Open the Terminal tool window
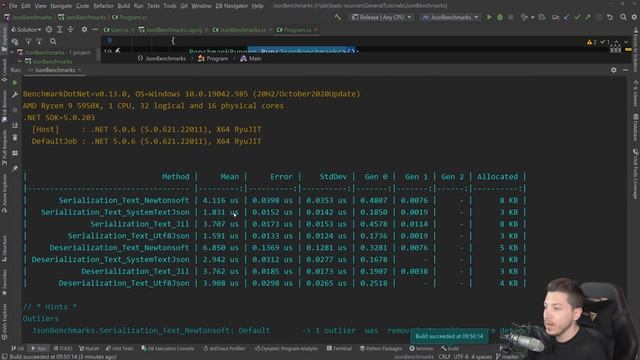 339,349
